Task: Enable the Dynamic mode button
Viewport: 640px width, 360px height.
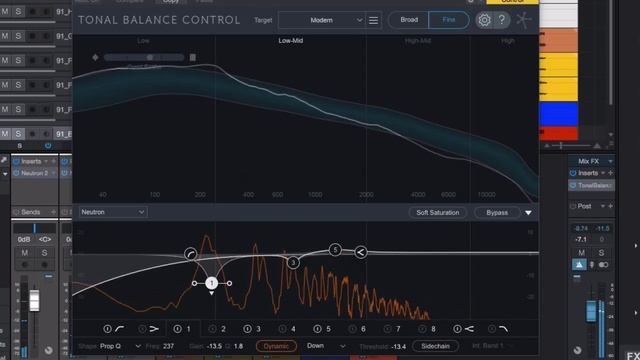Action: [x=276, y=346]
